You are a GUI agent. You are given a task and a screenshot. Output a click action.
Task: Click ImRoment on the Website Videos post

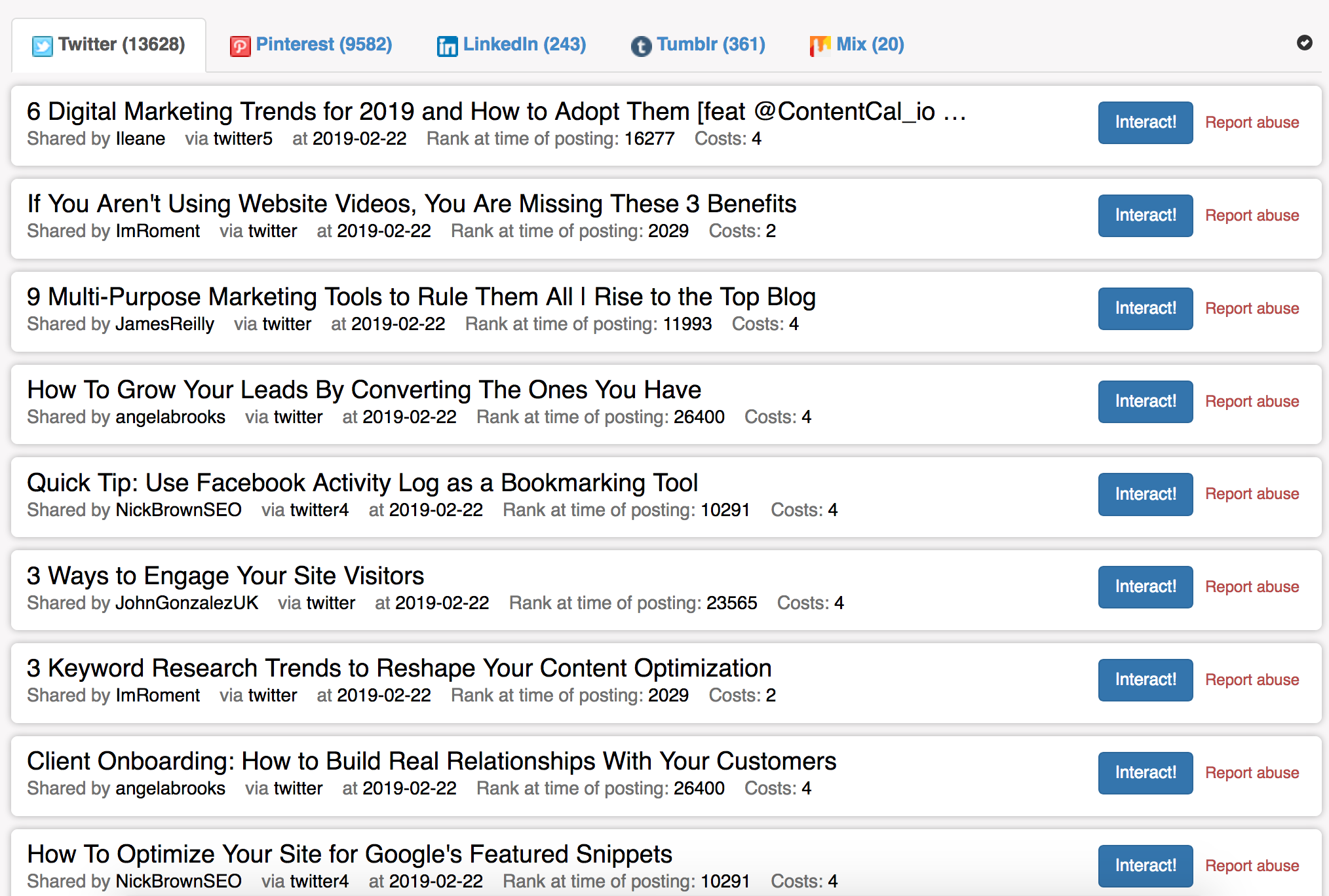point(158,231)
